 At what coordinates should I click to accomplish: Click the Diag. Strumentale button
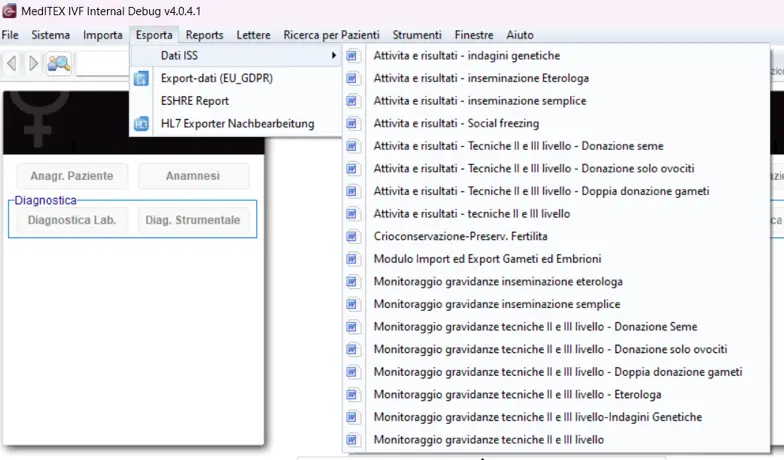click(193, 220)
